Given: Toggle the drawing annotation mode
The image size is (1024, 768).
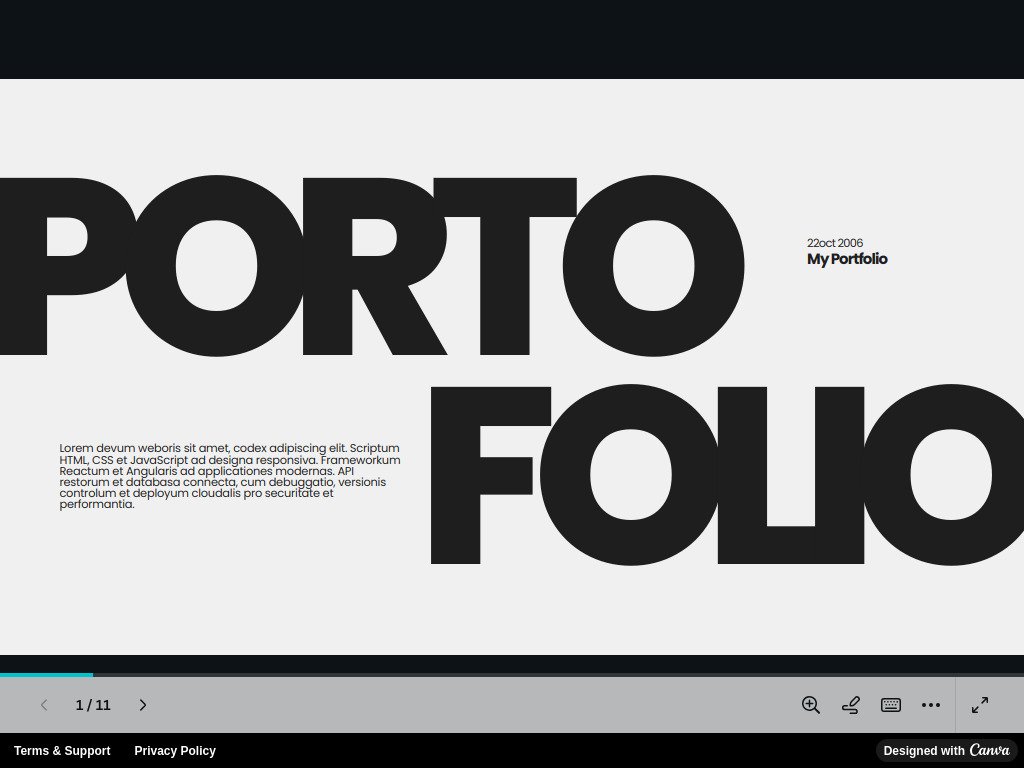Looking at the screenshot, I should pyautogui.click(x=850, y=705).
